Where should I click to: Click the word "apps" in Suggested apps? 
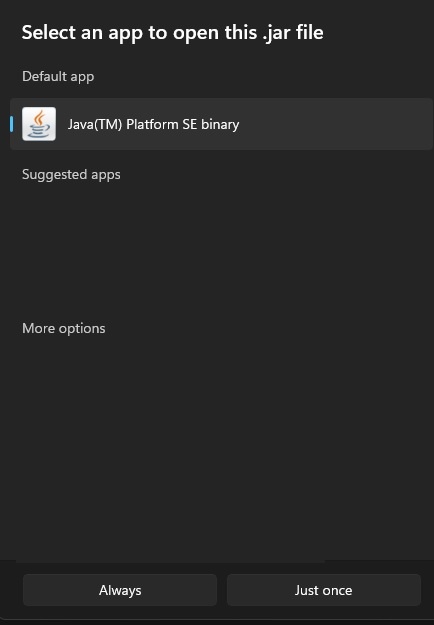coord(106,175)
